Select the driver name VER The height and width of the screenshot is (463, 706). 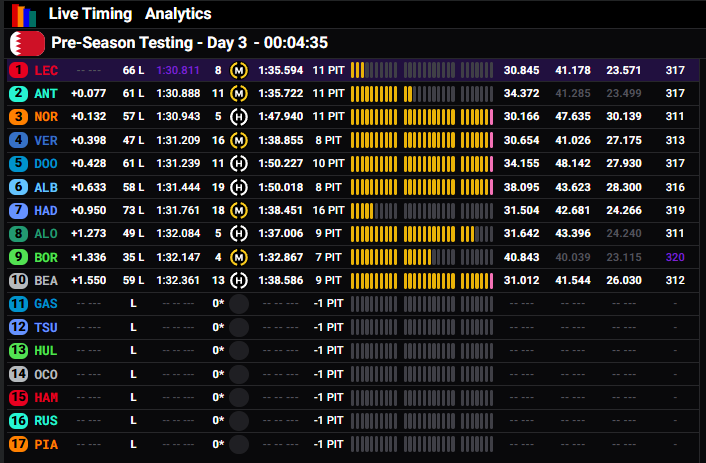(x=46, y=141)
